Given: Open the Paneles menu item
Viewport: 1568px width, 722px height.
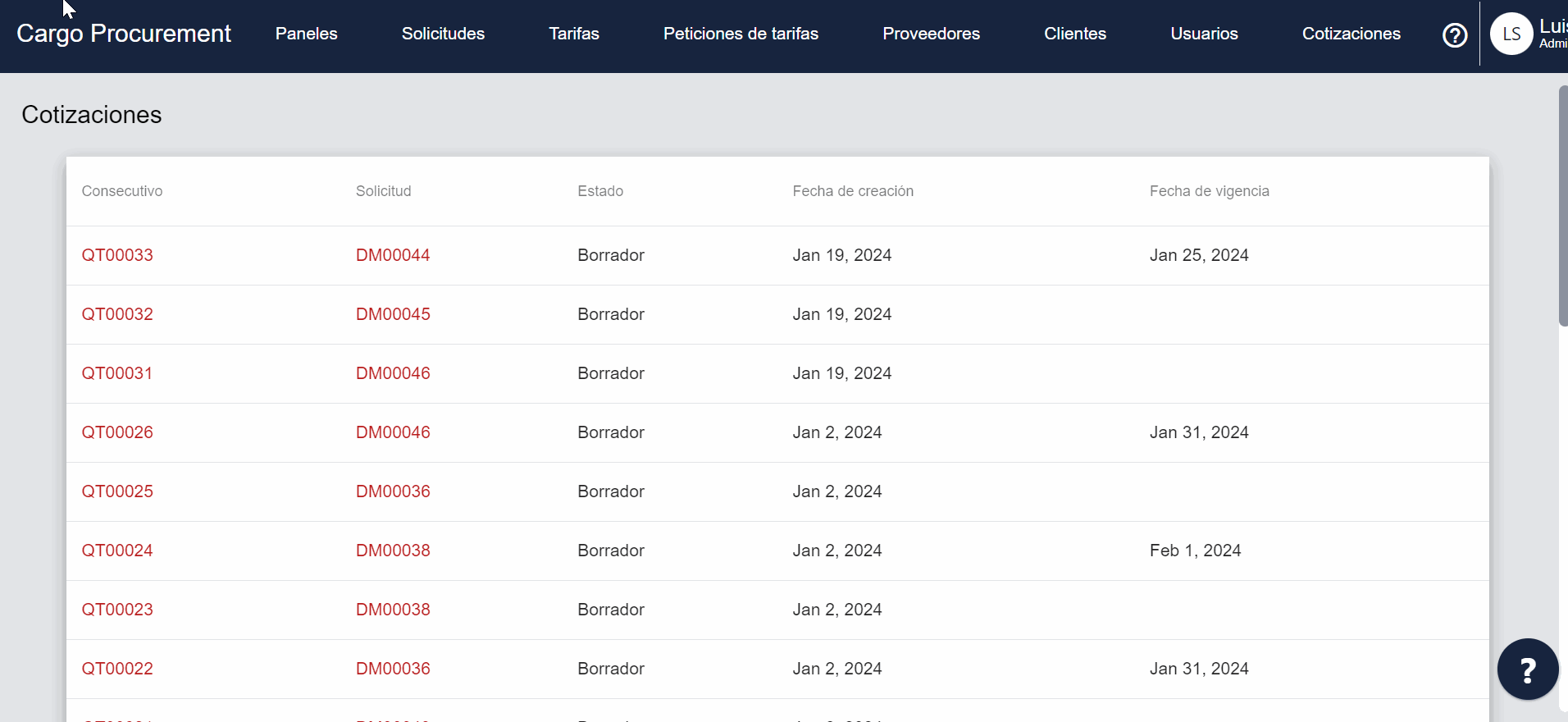Looking at the screenshot, I should point(306,34).
